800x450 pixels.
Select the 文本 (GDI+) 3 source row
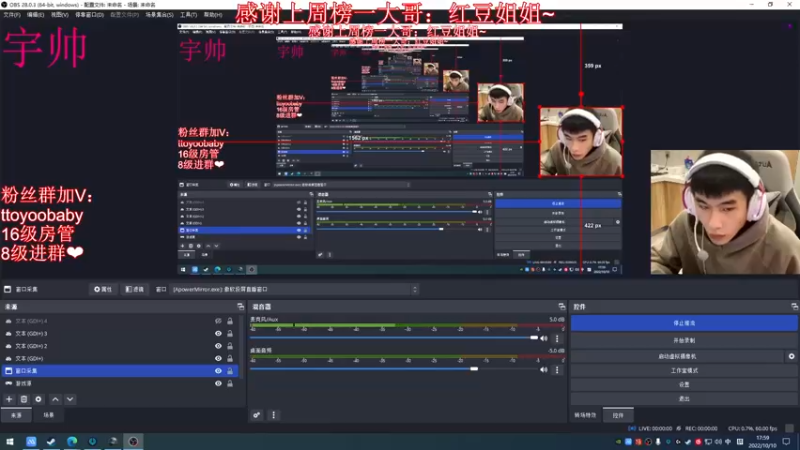[120, 333]
